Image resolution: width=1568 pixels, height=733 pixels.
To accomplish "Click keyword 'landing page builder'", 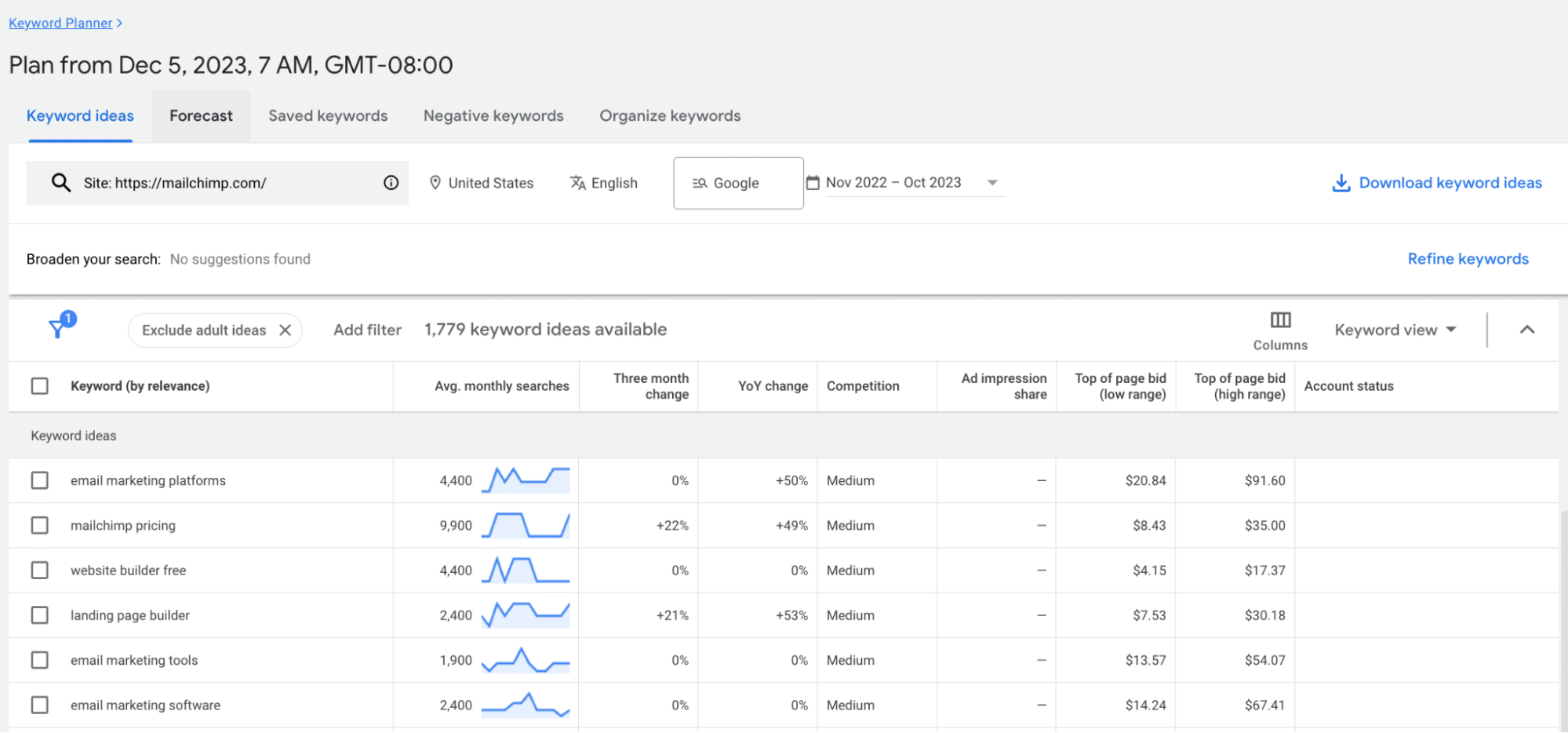I will pos(130,615).
